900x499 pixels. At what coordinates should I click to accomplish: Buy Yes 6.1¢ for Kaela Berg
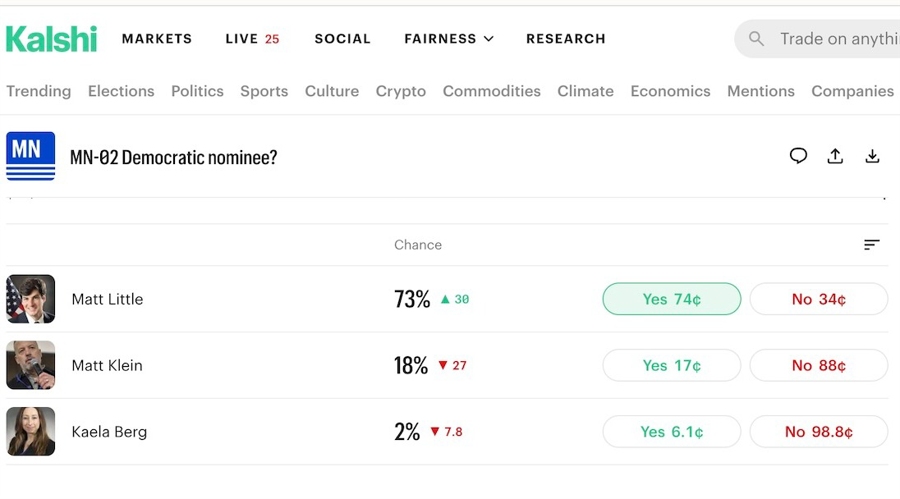pyautogui.click(x=671, y=432)
